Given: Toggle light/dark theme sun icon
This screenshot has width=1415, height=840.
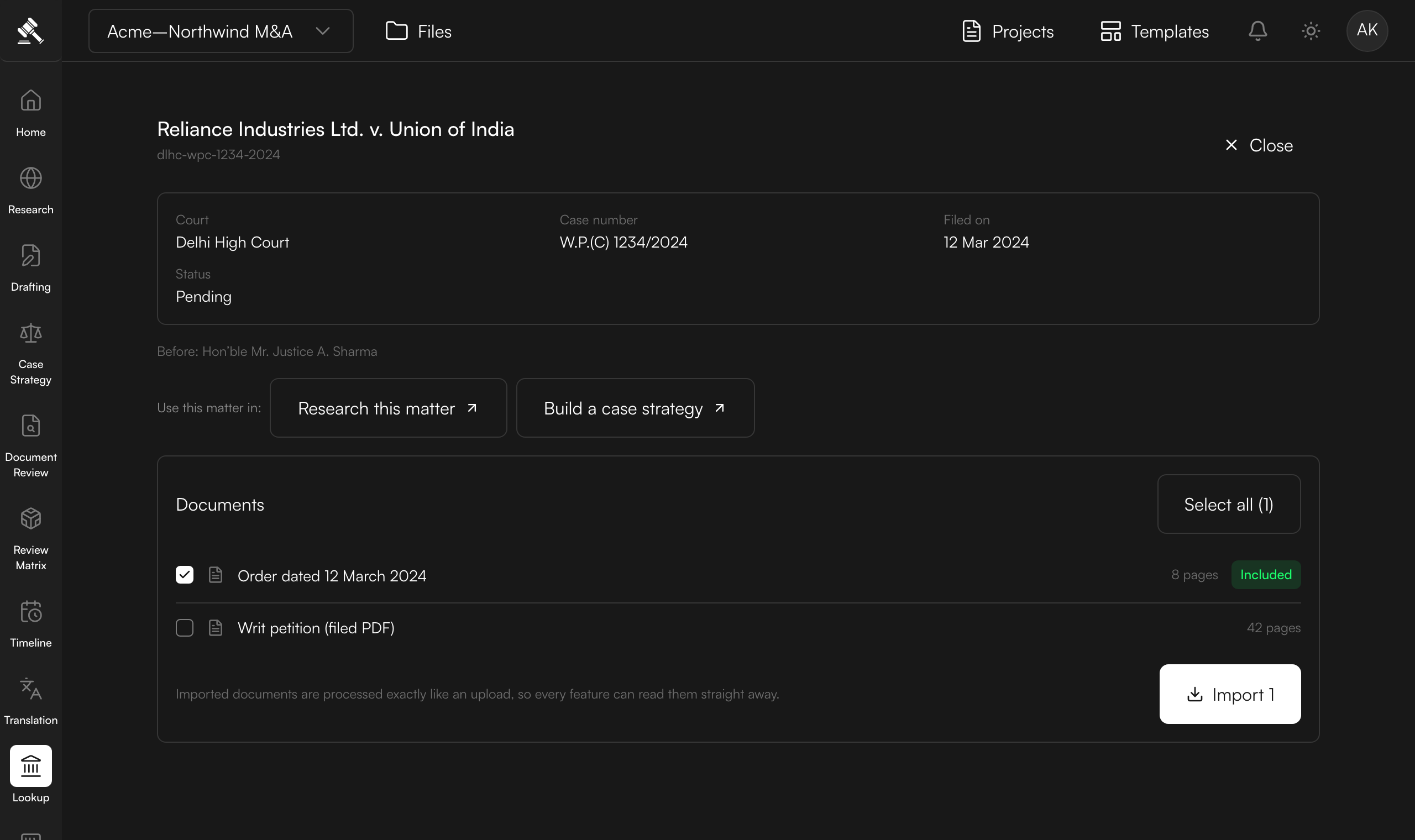Looking at the screenshot, I should 1311,30.
